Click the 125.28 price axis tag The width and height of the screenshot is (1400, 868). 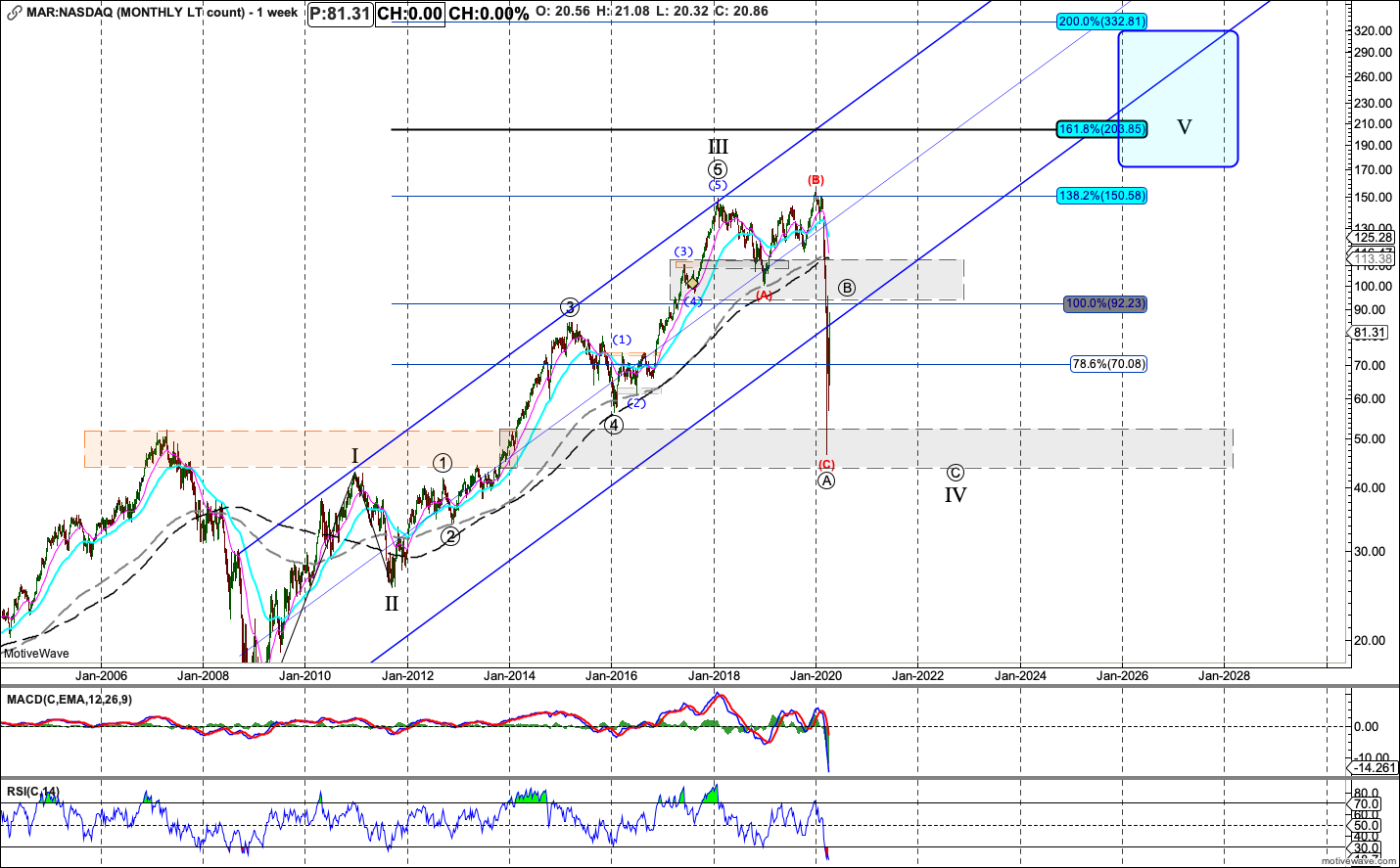point(1374,238)
